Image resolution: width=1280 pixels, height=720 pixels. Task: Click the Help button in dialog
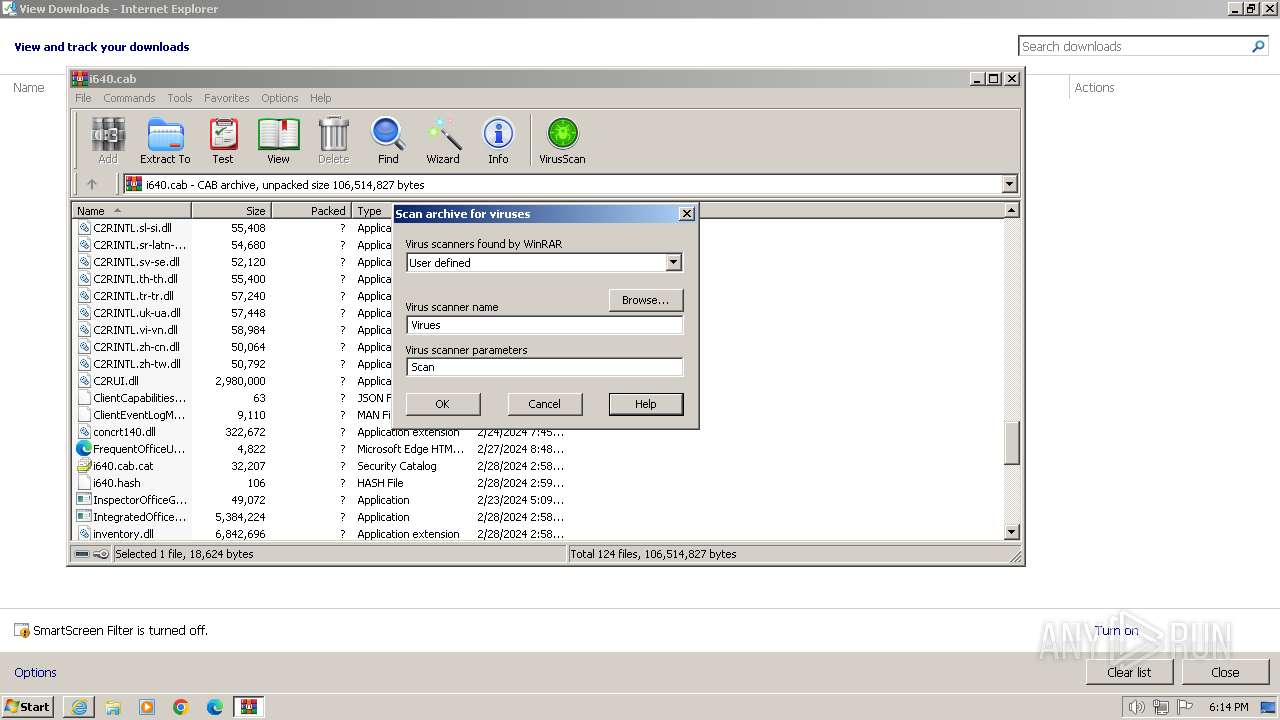646,404
